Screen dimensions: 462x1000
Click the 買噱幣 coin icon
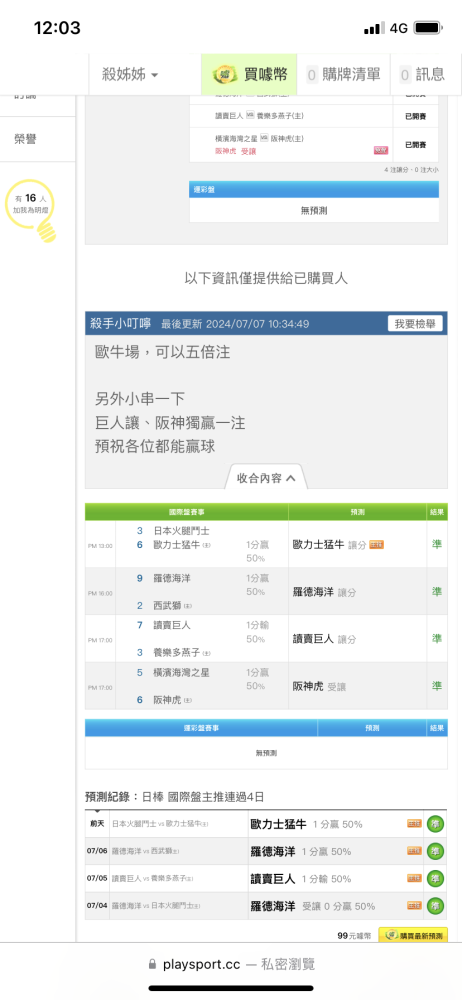pyautogui.click(x=225, y=75)
